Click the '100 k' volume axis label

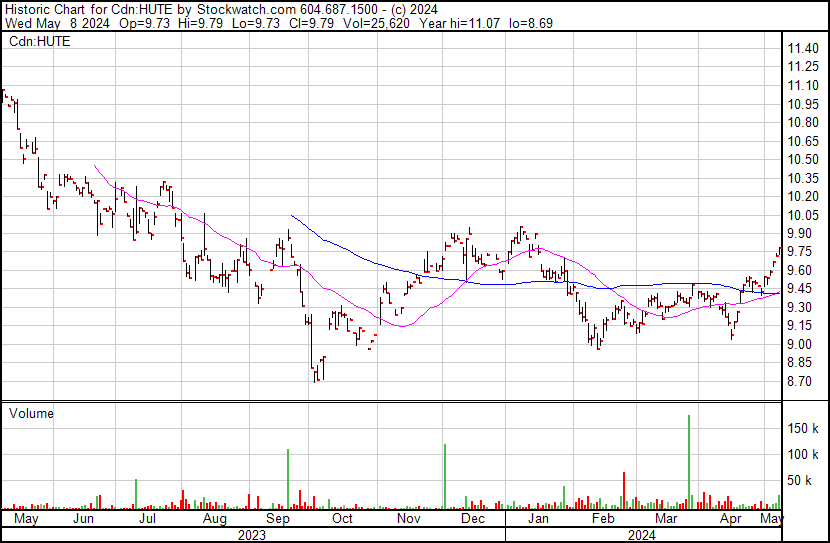[803, 454]
